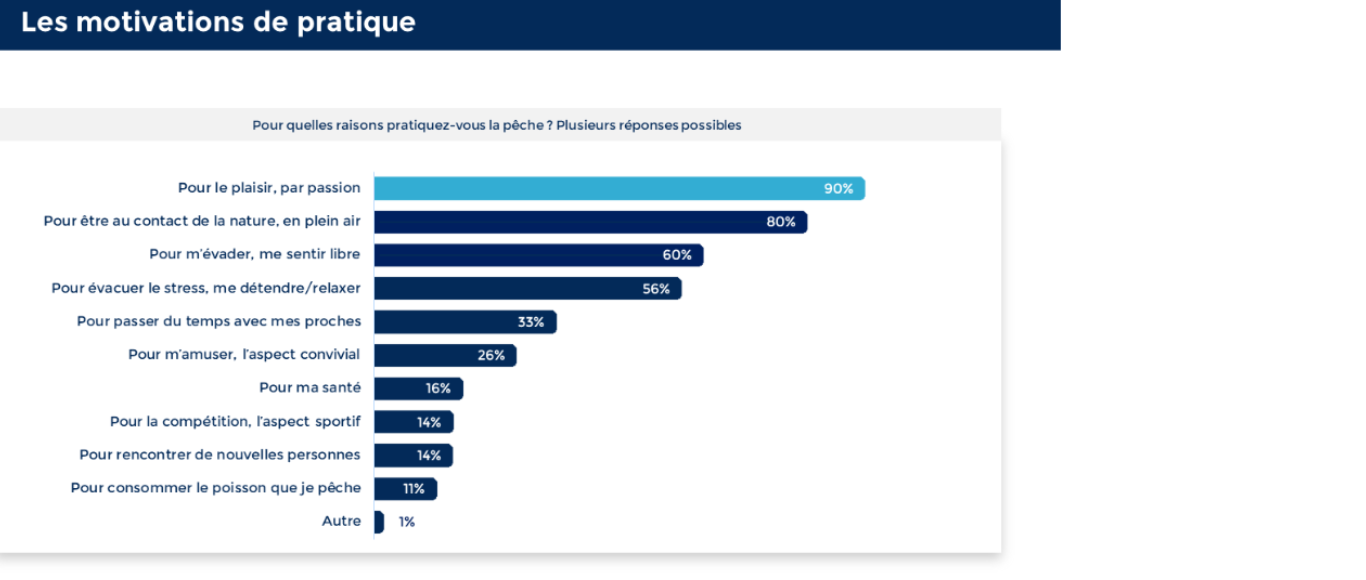Select the 33% bar for proches
The height and width of the screenshot is (580, 1366).
point(465,322)
